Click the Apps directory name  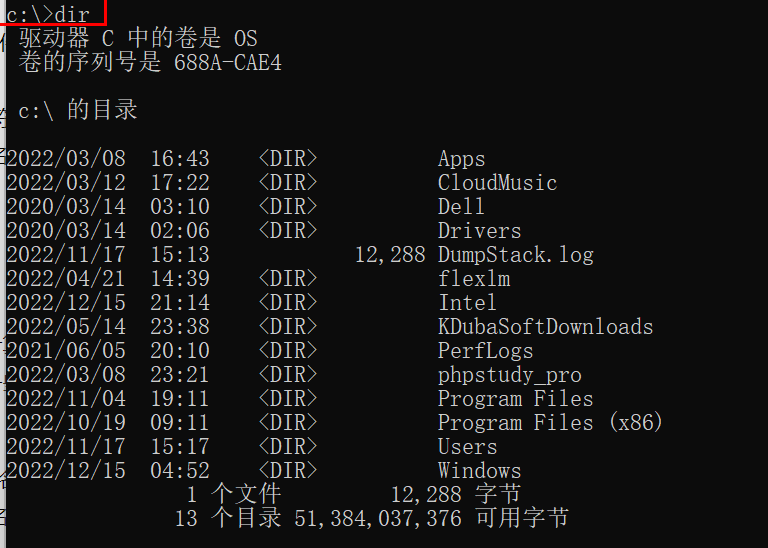click(x=461, y=159)
